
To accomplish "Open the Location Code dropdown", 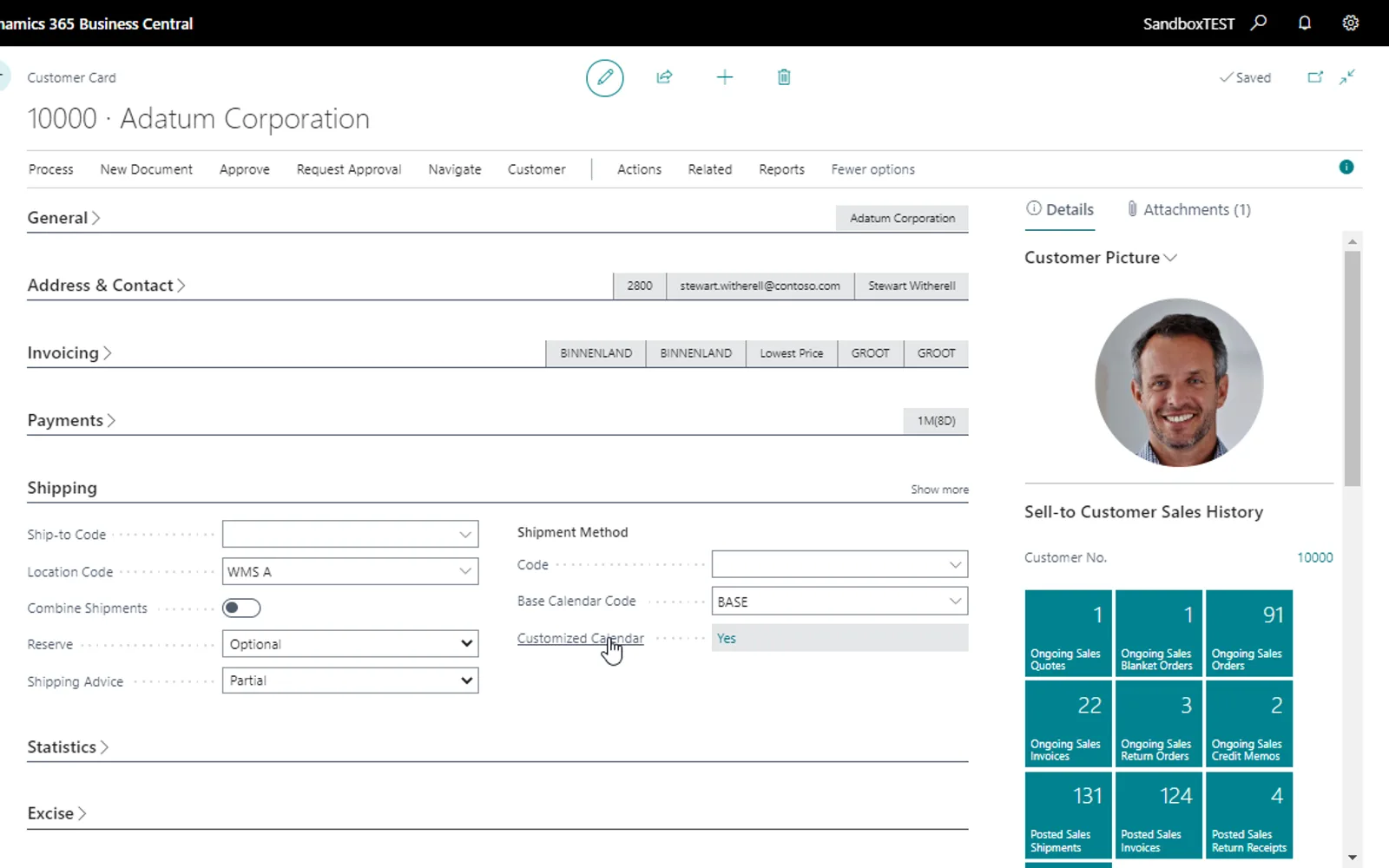I will click(465, 571).
